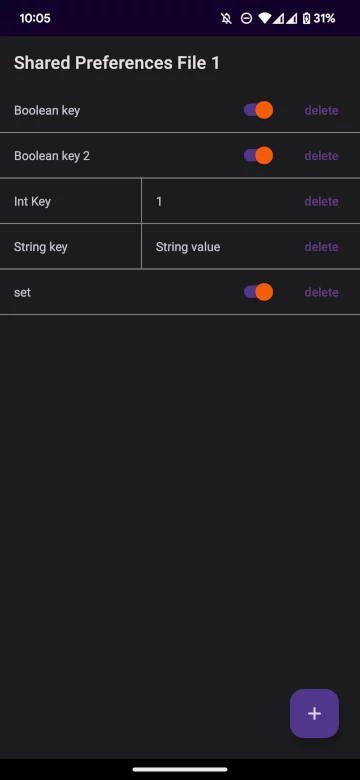The width and height of the screenshot is (360, 780).
Task: Tap the battery status icon
Action: [x=306, y=19]
